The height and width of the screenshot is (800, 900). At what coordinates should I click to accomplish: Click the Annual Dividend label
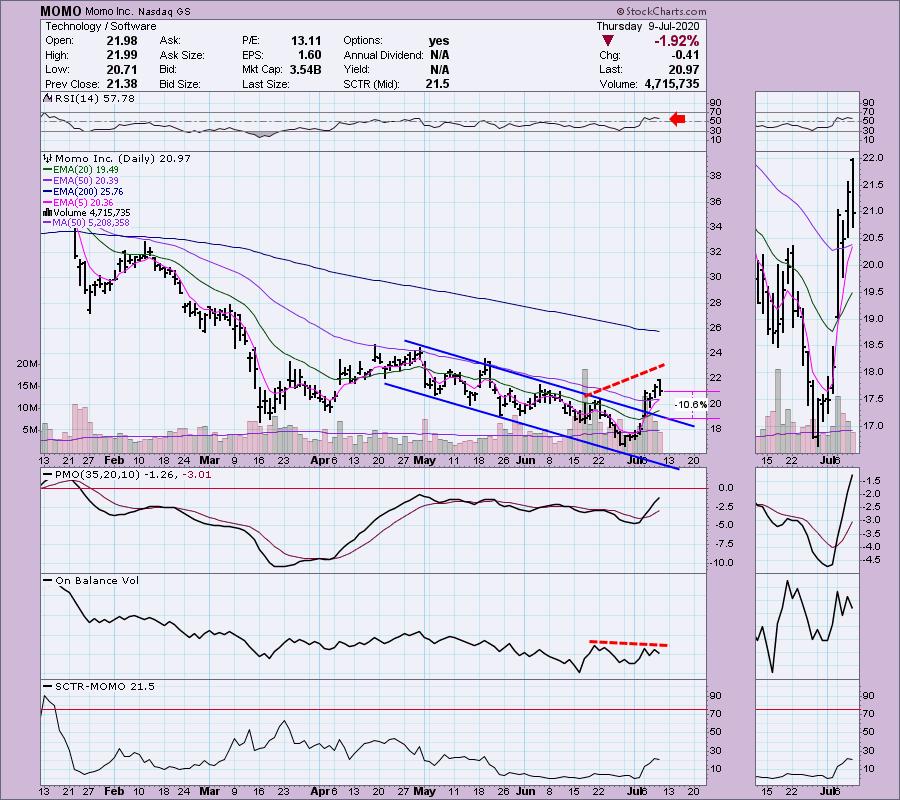(383, 55)
